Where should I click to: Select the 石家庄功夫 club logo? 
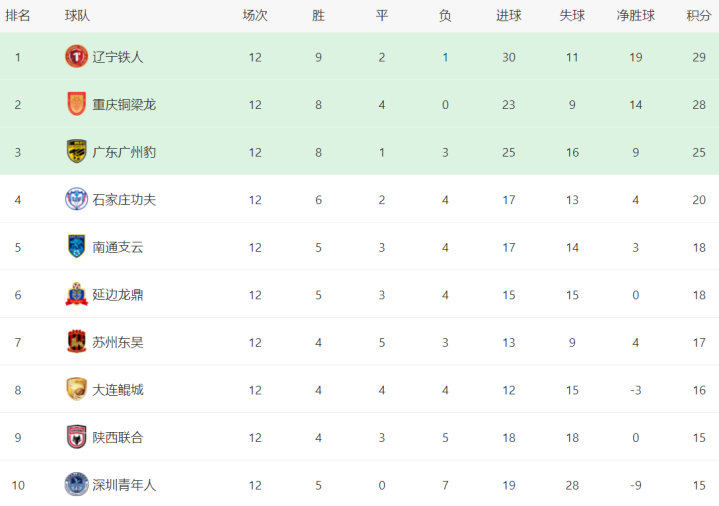(76, 199)
